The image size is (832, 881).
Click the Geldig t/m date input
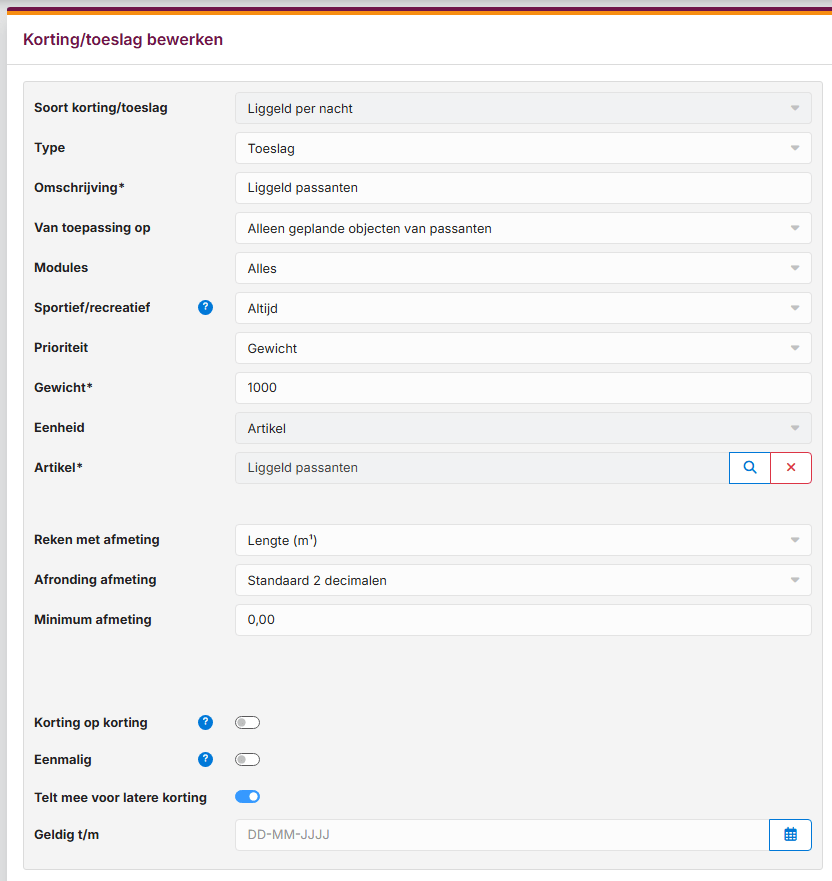tap(500, 835)
